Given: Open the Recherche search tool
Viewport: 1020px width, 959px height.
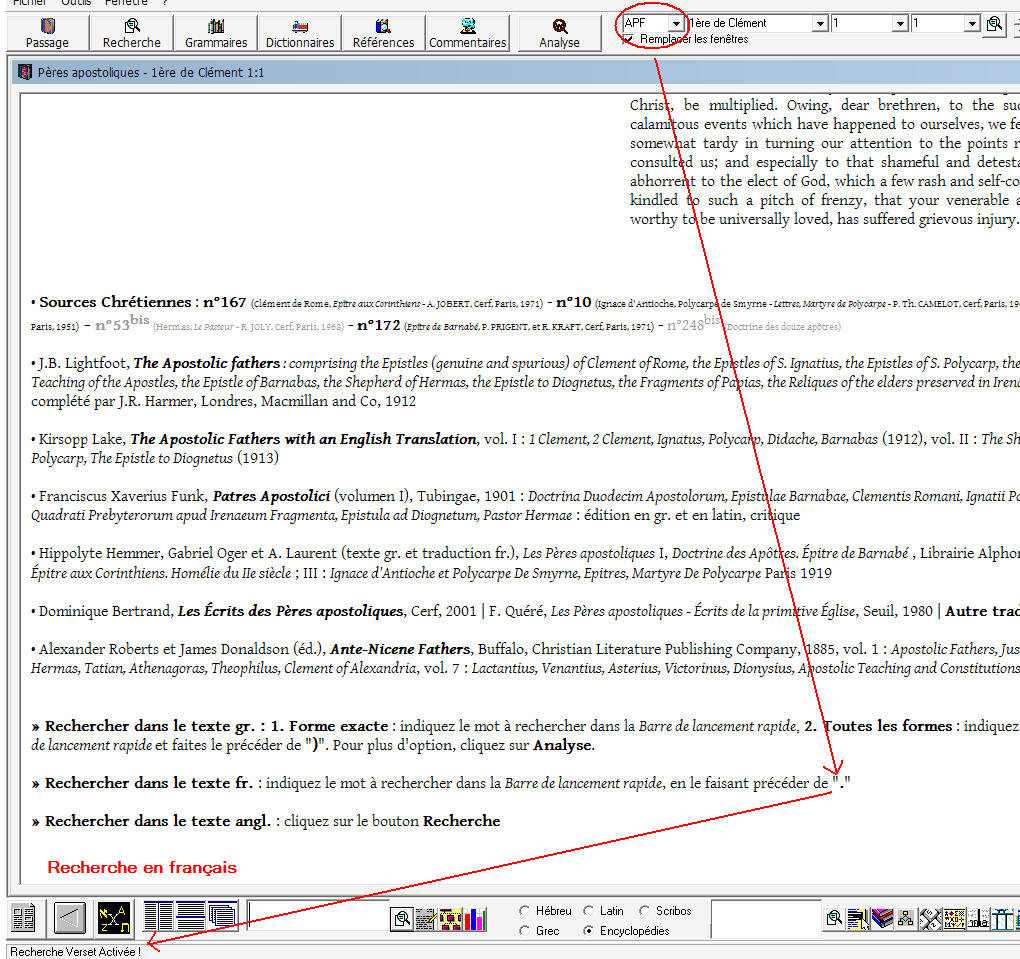Looking at the screenshot, I should pyautogui.click(x=131, y=33).
